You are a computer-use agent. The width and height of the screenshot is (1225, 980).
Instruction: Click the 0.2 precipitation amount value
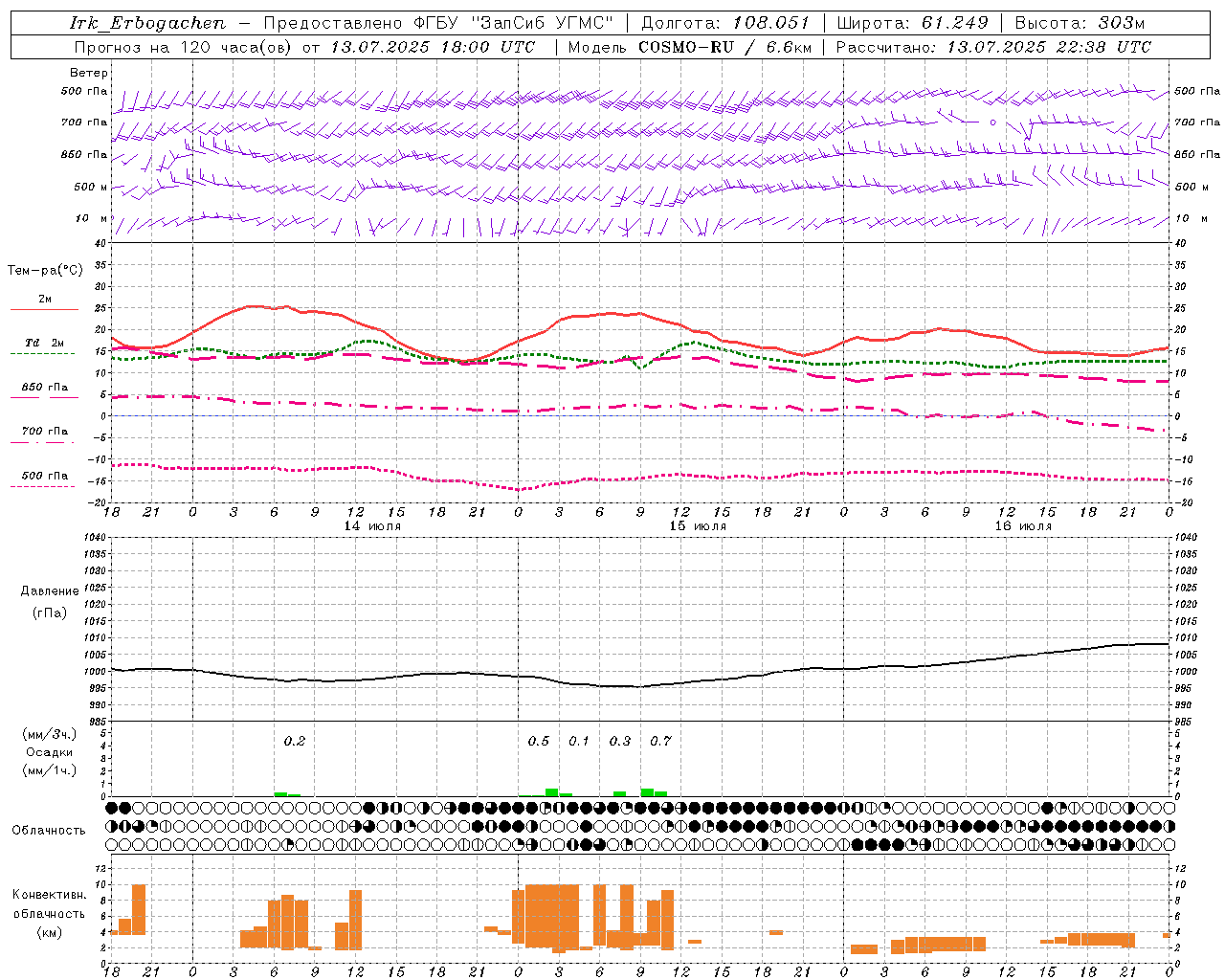295,741
